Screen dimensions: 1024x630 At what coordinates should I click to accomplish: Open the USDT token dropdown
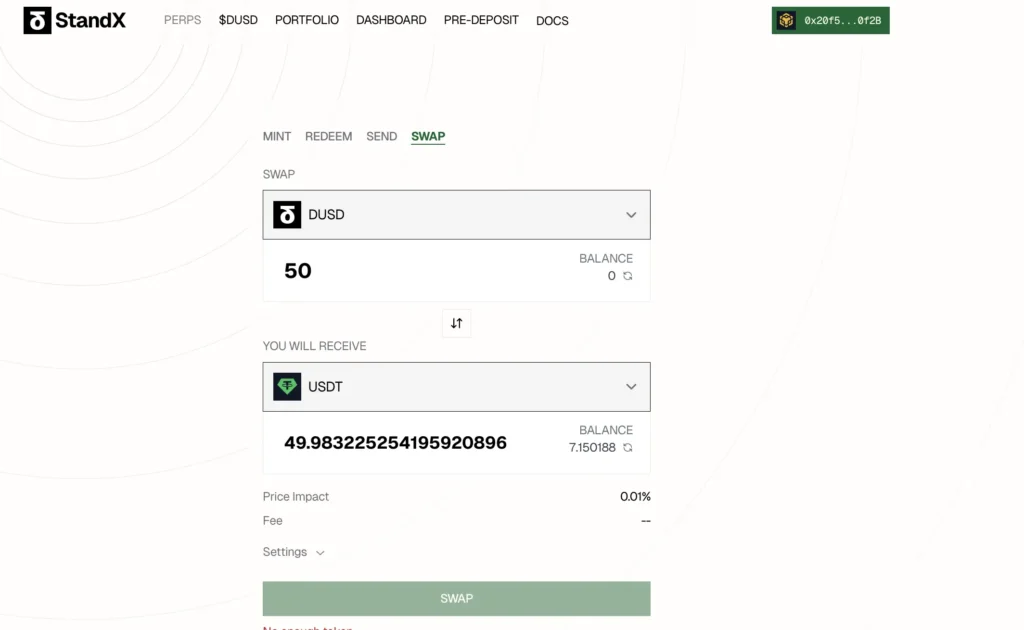coord(631,387)
